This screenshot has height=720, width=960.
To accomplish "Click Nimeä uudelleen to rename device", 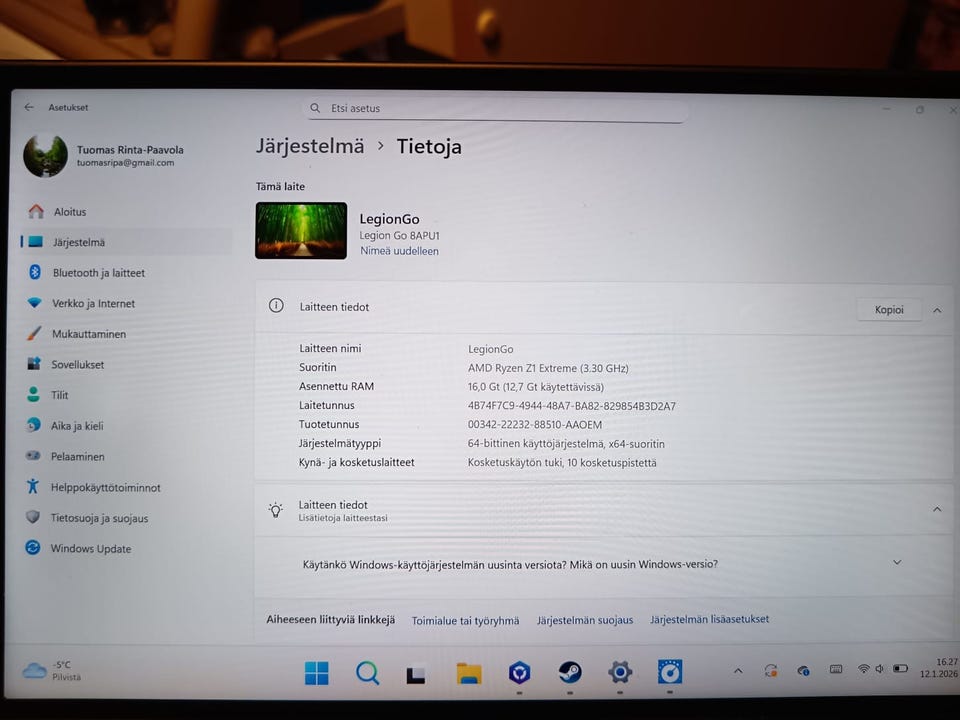I will [399, 251].
